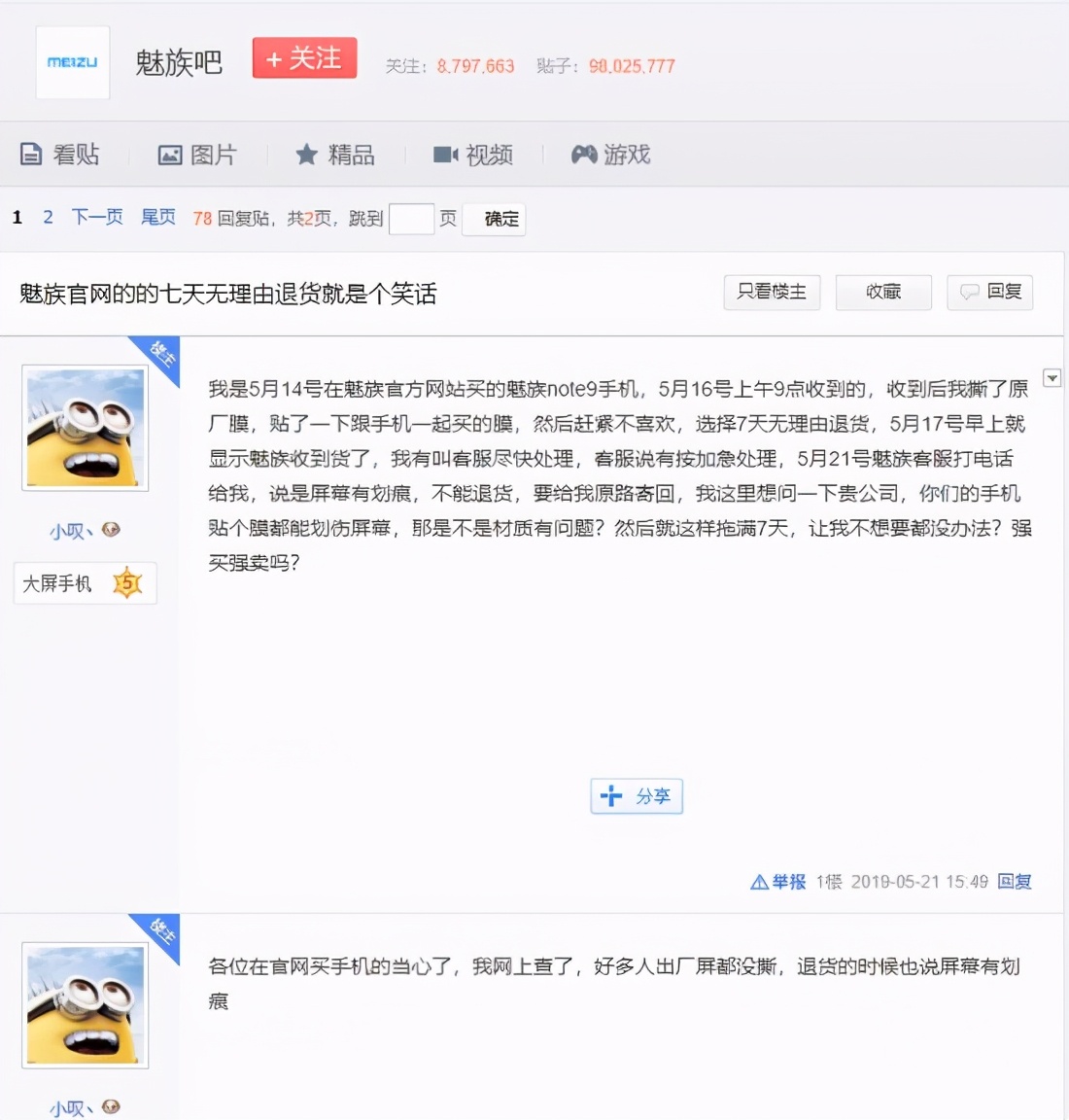Click the 精品 star icon

point(306,154)
